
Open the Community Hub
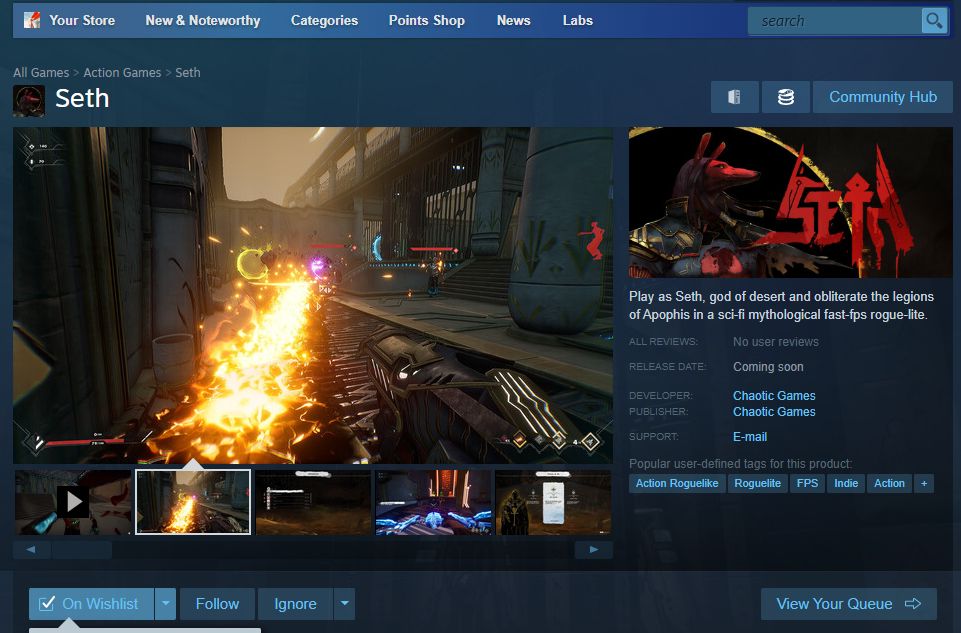point(883,97)
